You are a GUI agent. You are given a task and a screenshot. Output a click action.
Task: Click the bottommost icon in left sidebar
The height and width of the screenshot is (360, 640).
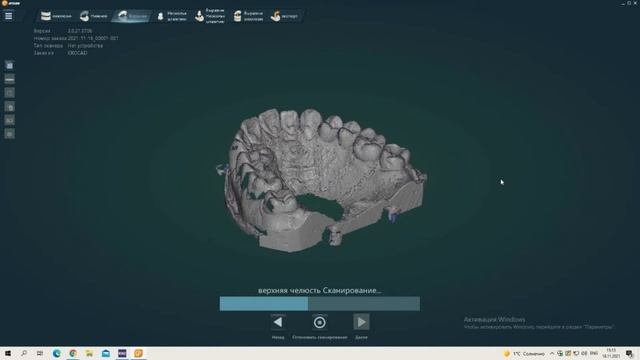[x=9, y=134]
